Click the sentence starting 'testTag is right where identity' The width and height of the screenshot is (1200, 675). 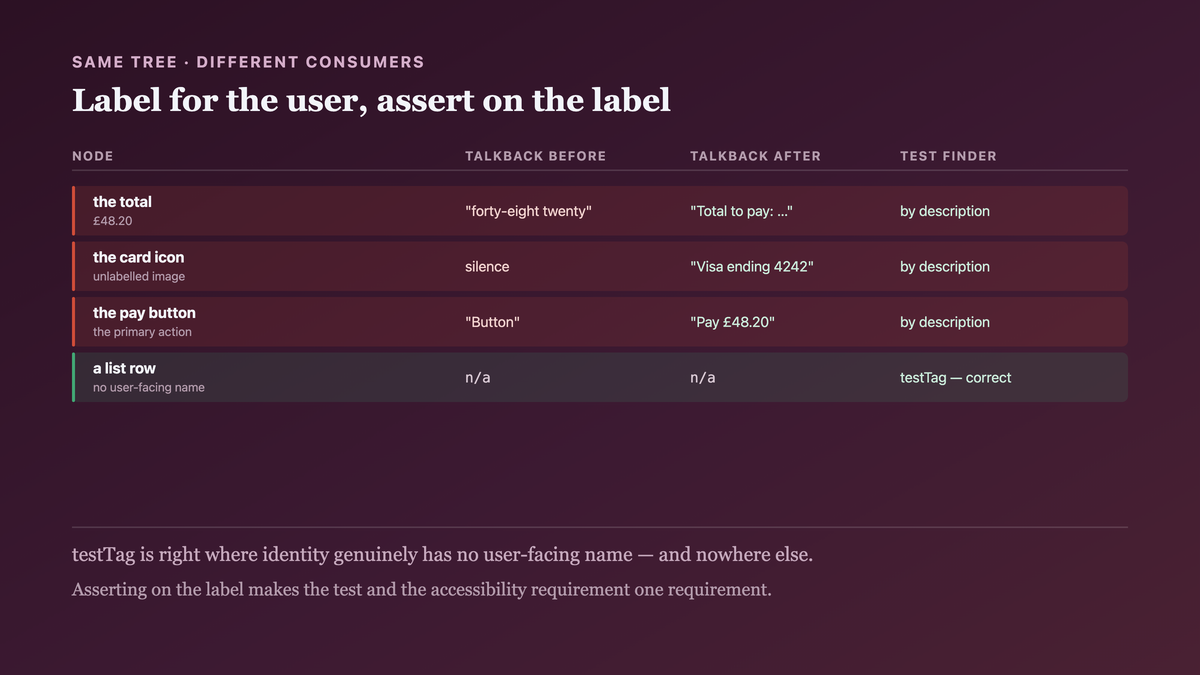pos(442,554)
